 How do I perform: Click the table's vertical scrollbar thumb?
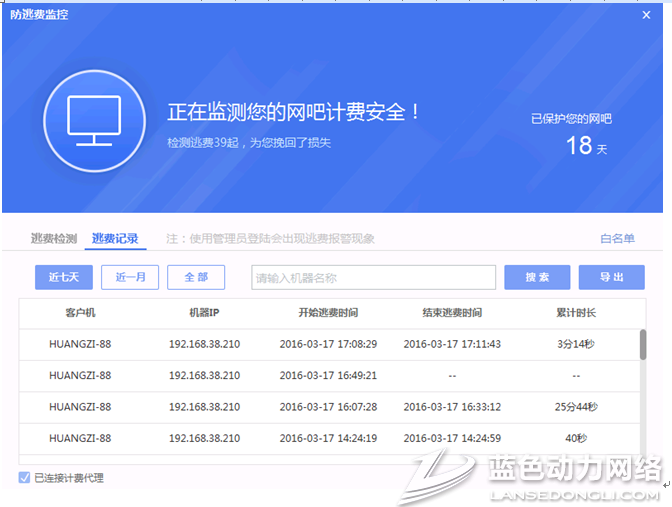coord(642,343)
